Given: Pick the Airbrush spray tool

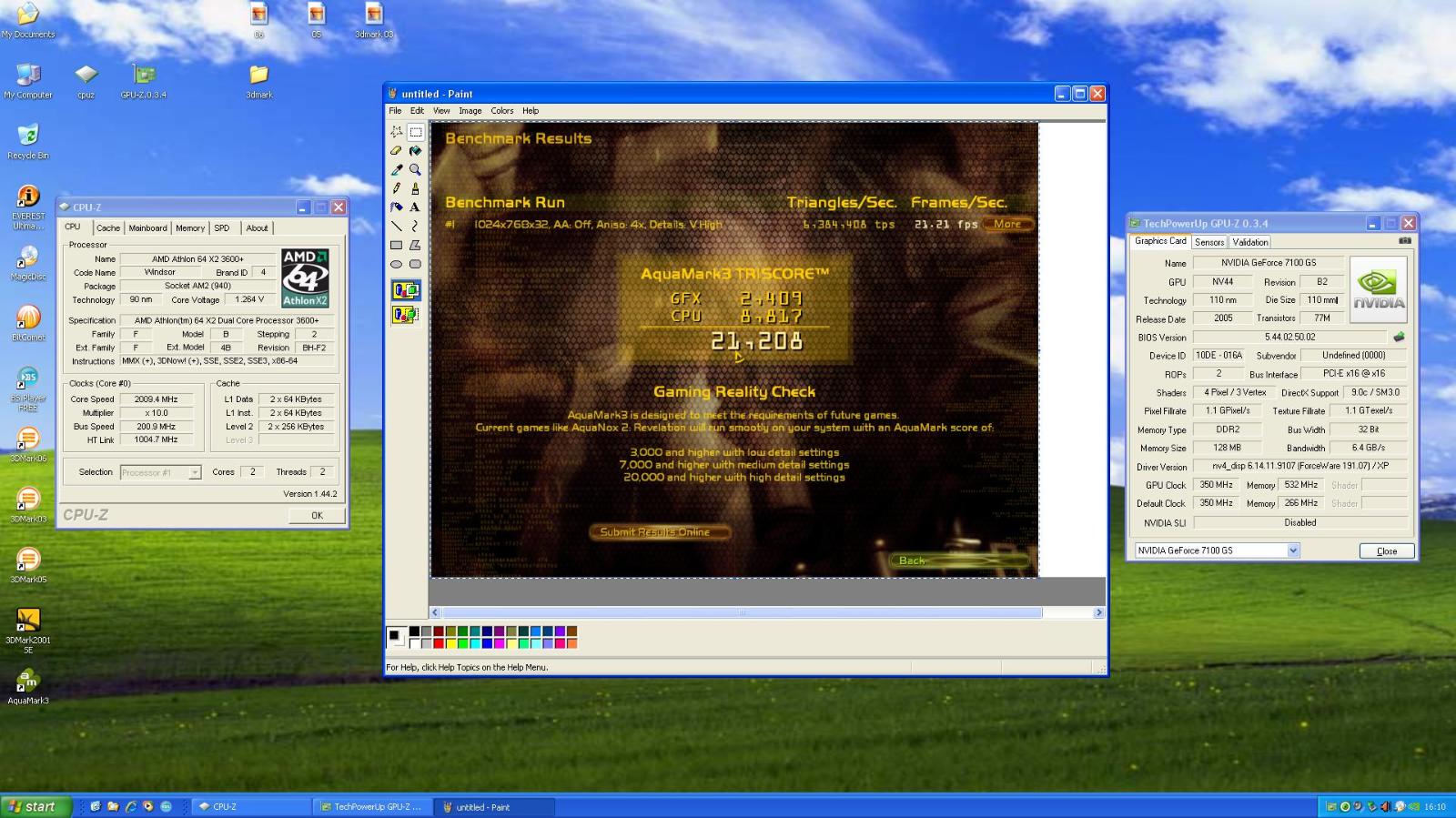Looking at the screenshot, I should click(396, 207).
